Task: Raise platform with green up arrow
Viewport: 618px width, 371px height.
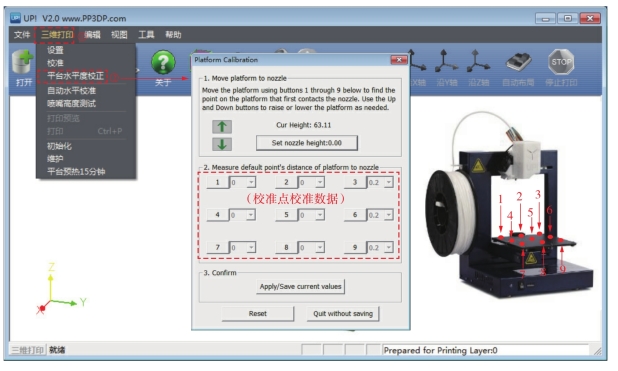Action: coord(222,127)
